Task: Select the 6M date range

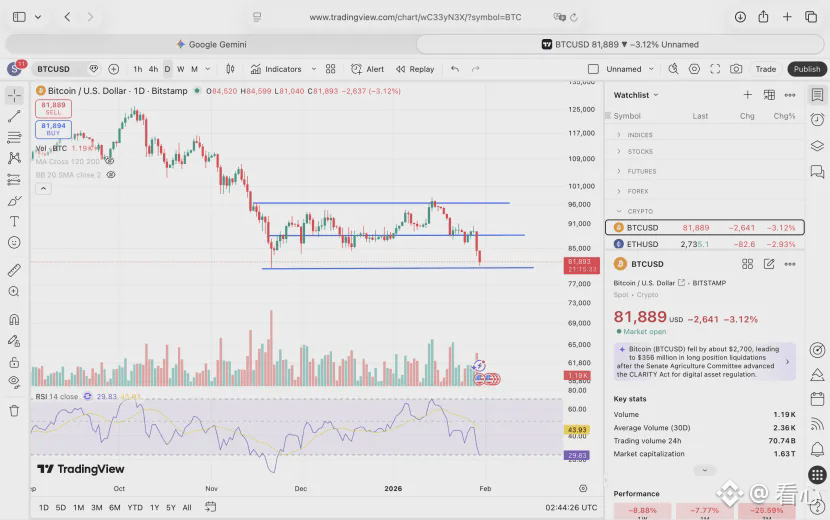Action: pos(115,507)
